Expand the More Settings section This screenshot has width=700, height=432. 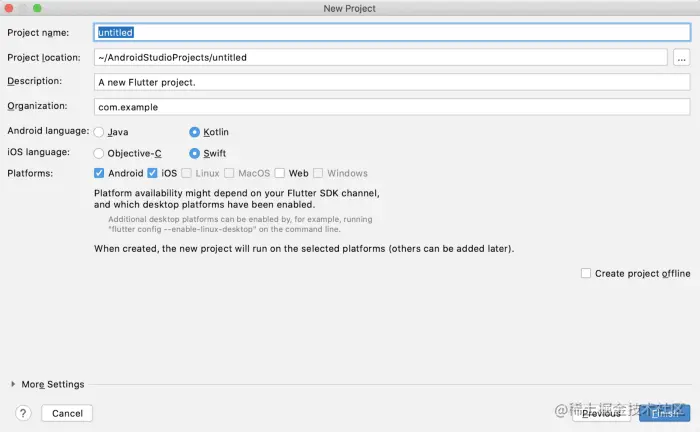[14, 384]
